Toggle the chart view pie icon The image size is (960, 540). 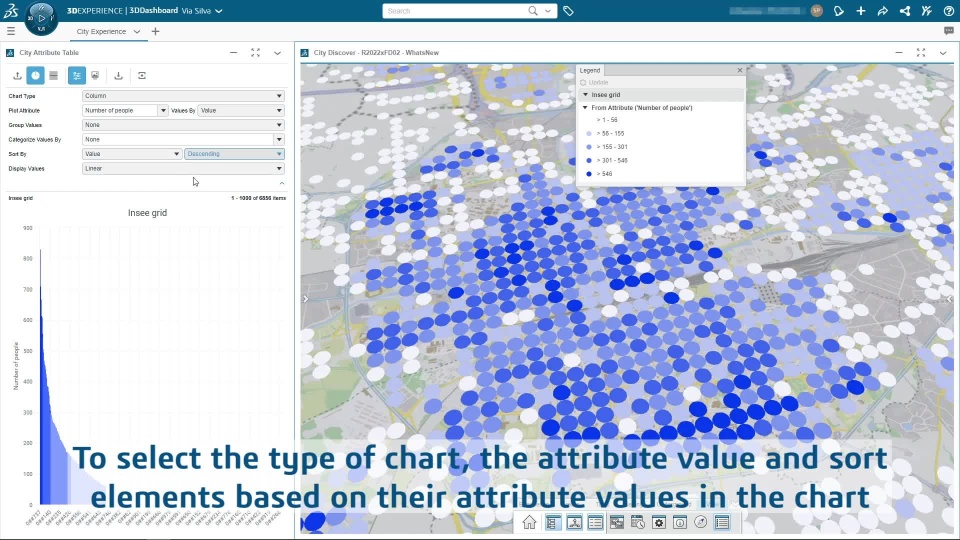click(36, 75)
